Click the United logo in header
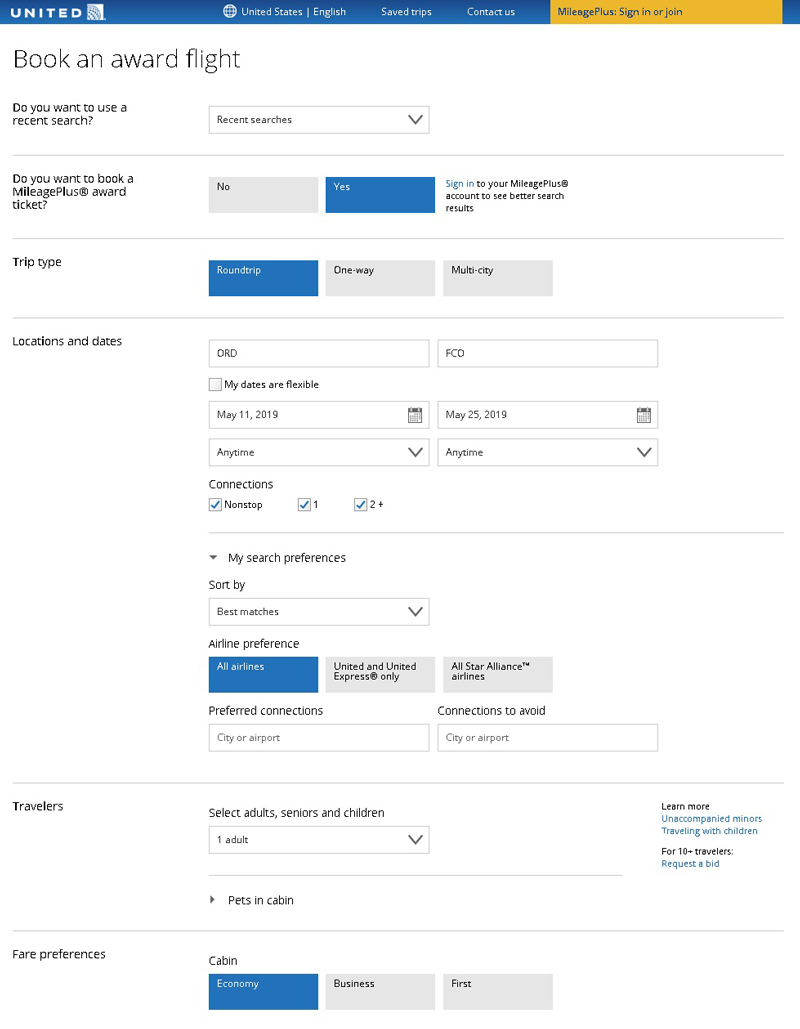800x1029 pixels. point(57,12)
